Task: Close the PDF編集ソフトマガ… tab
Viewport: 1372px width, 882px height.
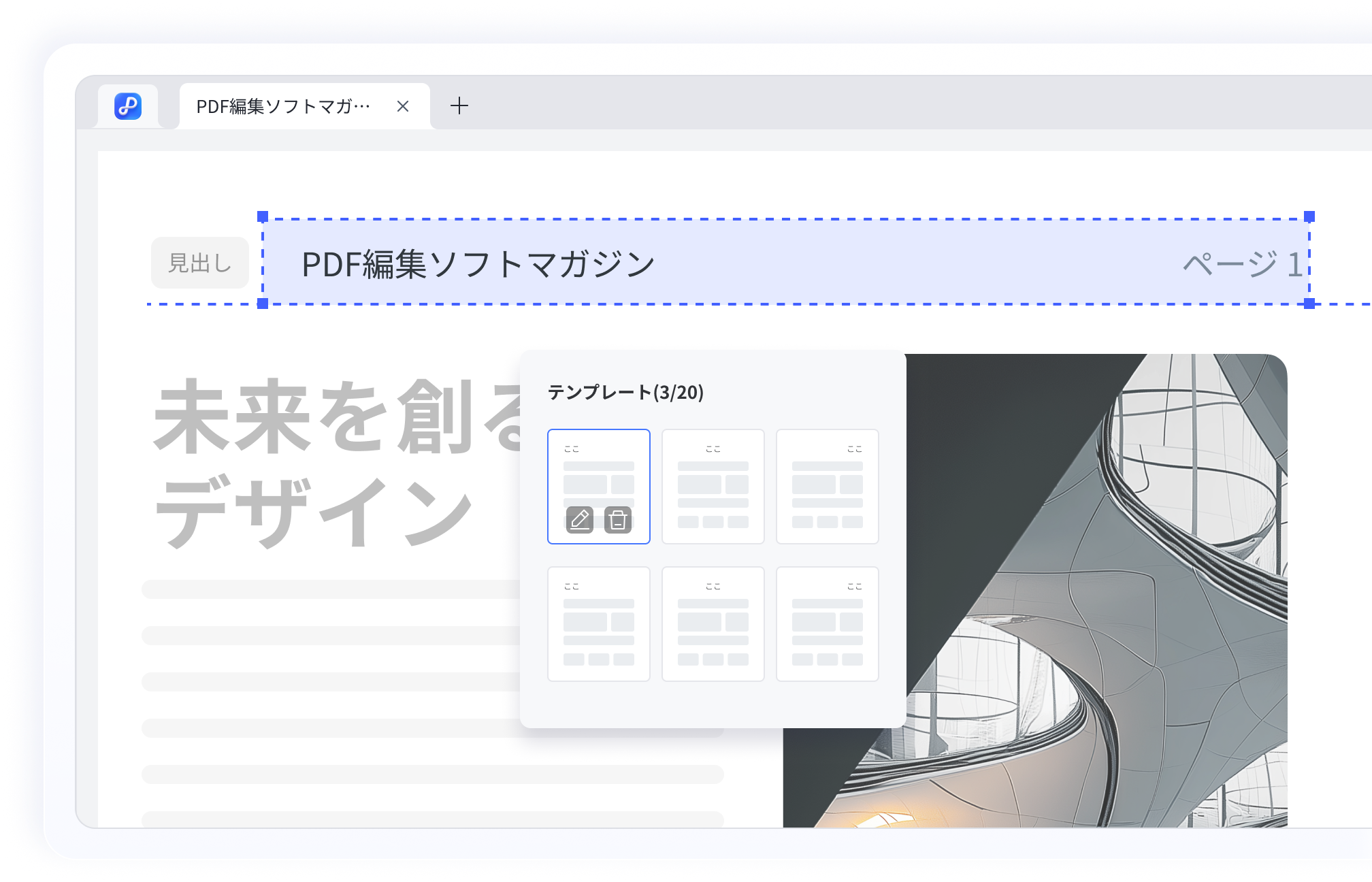Action: [403, 106]
